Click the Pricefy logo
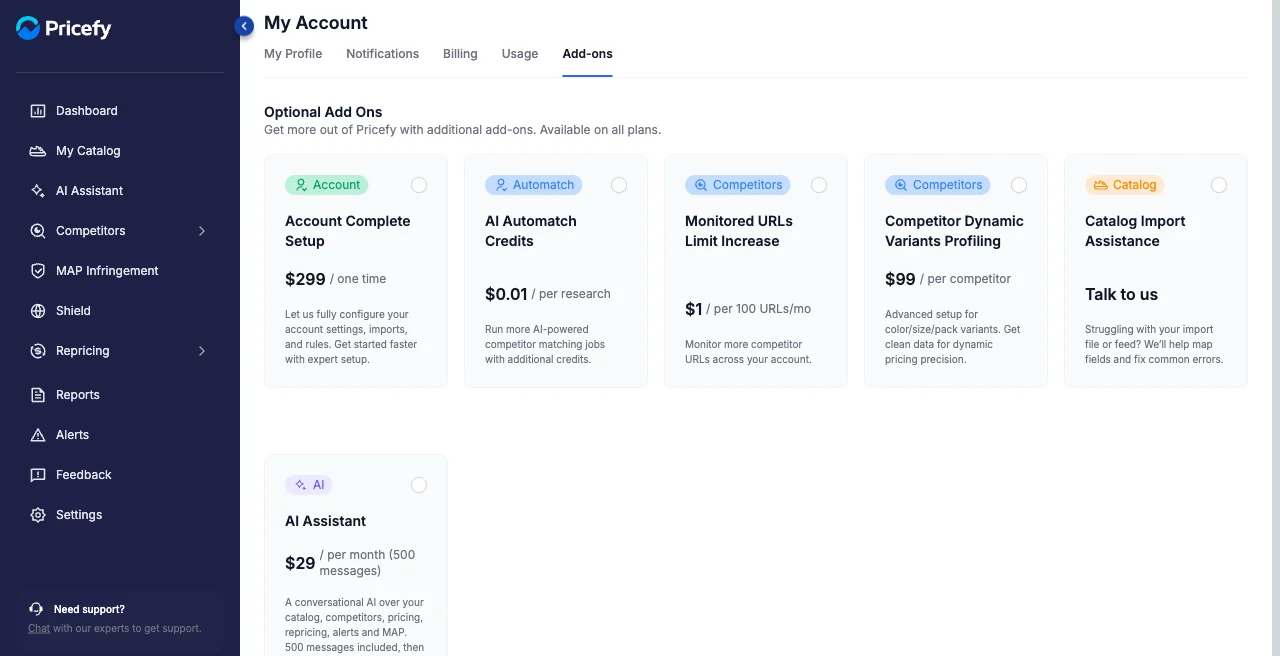The image size is (1280, 656). tap(64, 29)
